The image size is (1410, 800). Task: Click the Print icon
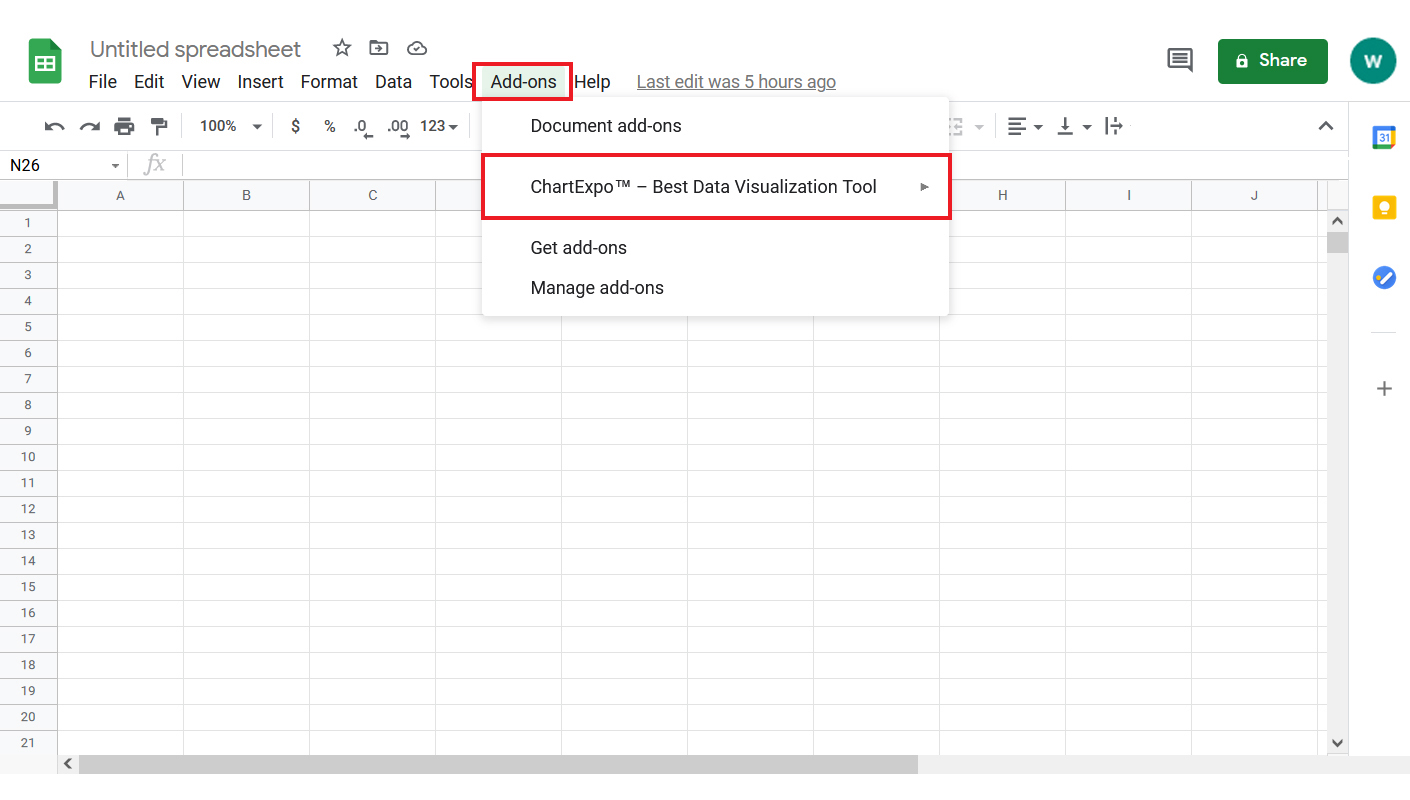pyautogui.click(x=124, y=126)
